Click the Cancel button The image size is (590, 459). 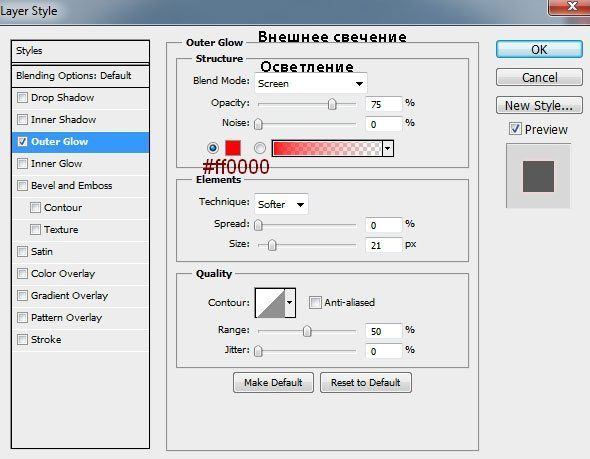(x=539, y=77)
